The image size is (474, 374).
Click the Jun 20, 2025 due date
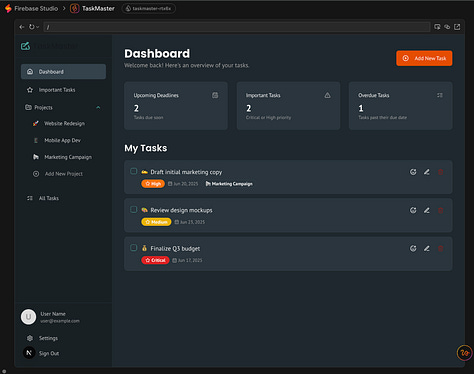(x=183, y=184)
